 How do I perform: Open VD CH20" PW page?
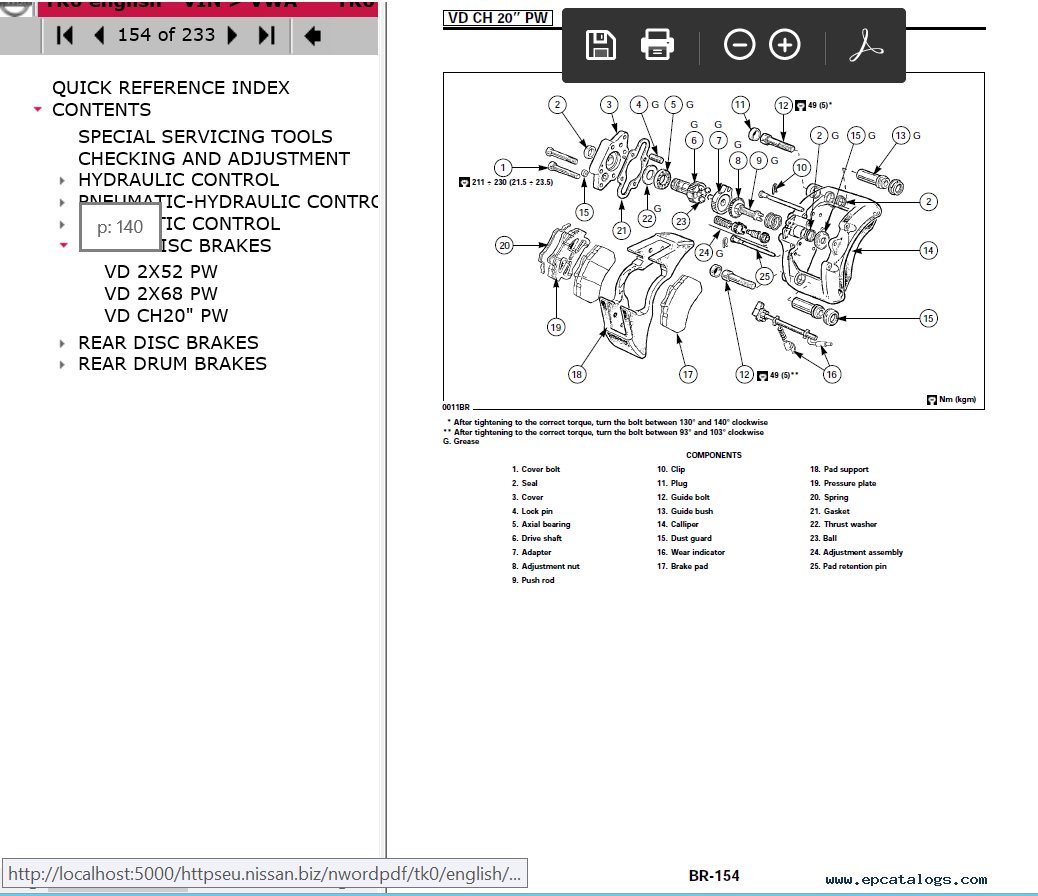166,315
